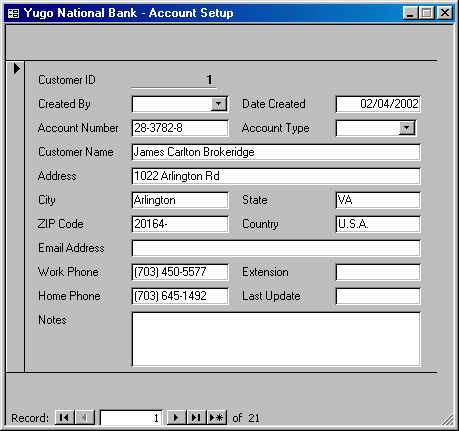Select the record number box

point(131,418)
